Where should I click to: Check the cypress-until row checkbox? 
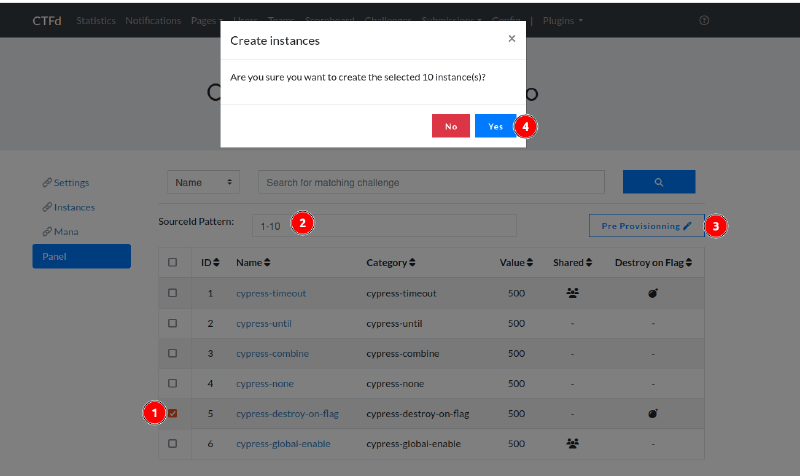(x=172, y=323)
